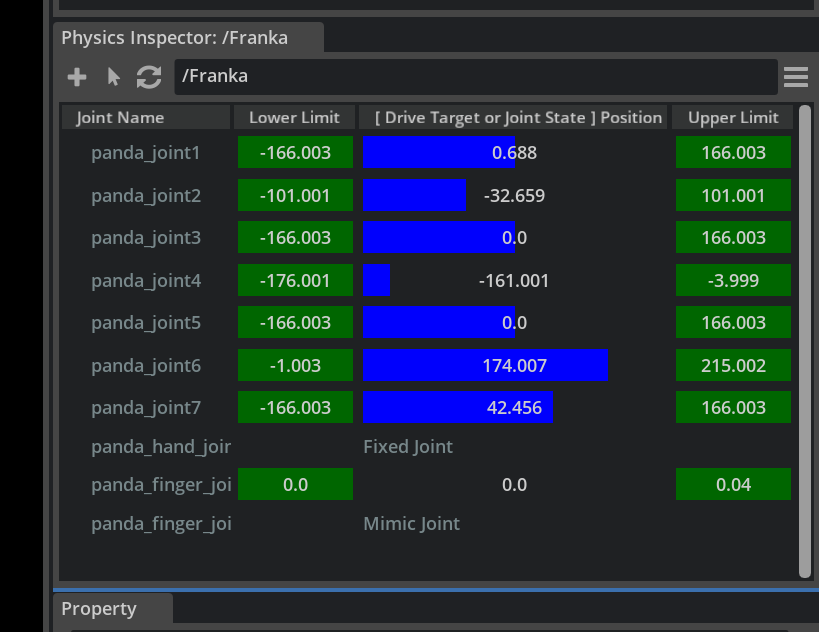Select the panda_joint3 name label
The image size is (819, 632).
146,238
